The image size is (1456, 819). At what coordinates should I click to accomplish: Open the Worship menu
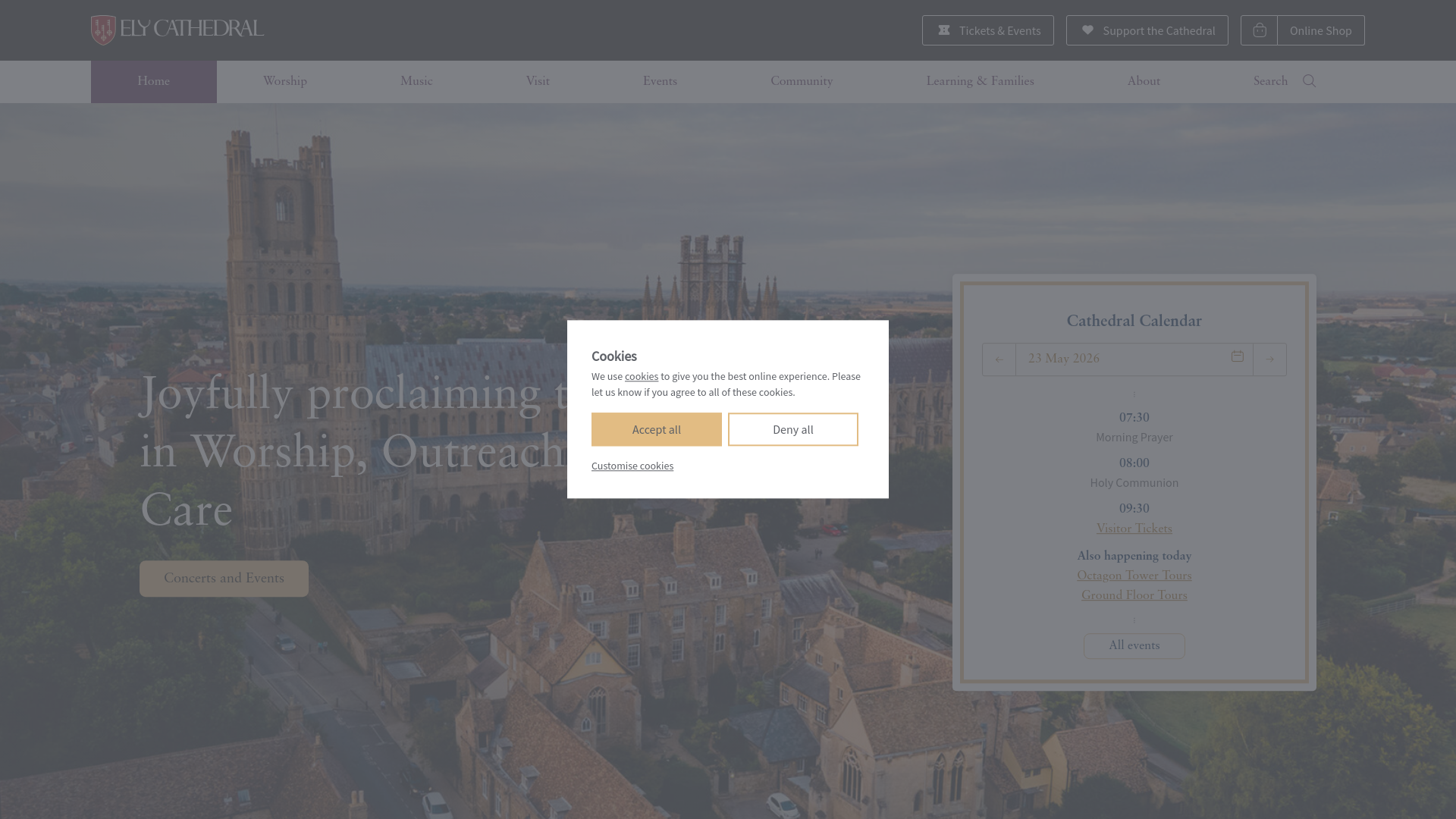285,81
